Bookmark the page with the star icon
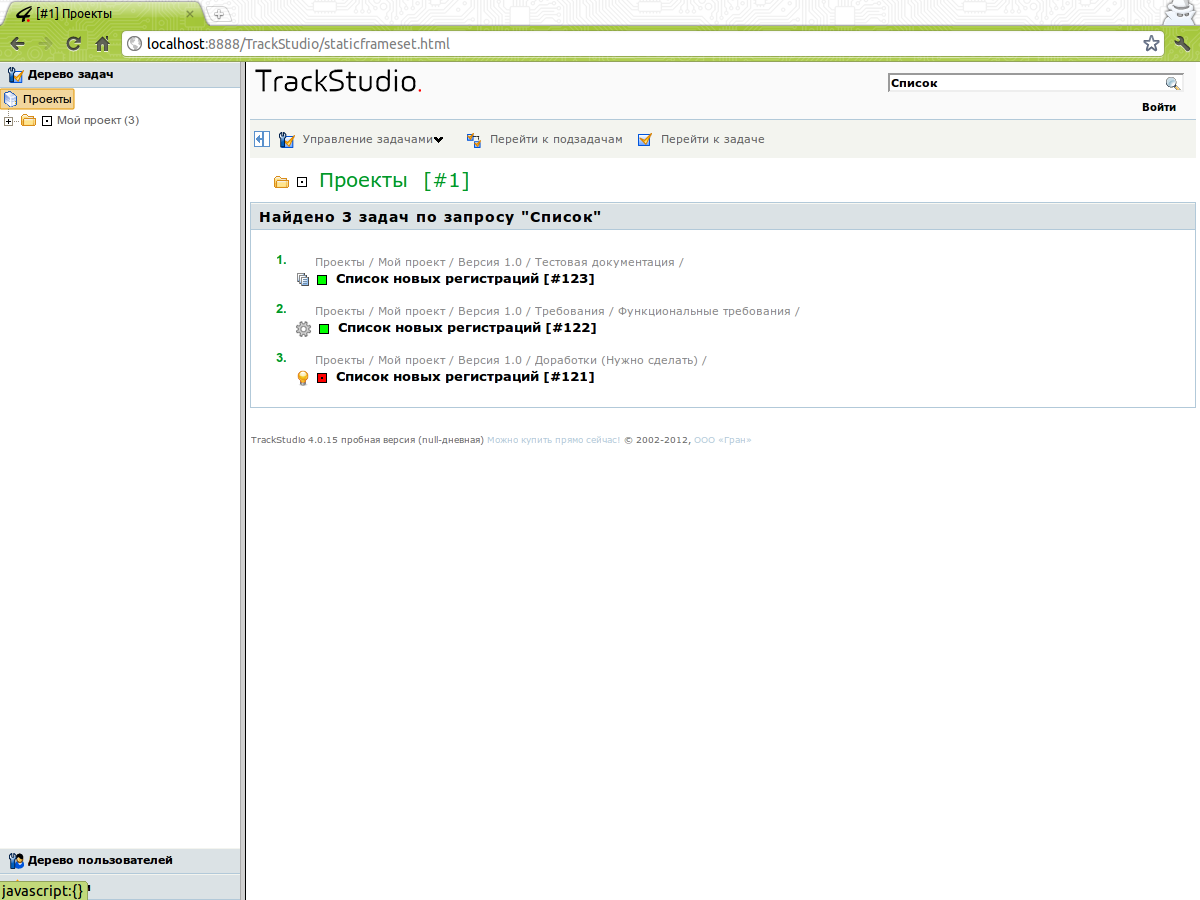The height and width of the screenshot is (900, 1200). (1152, 44)
